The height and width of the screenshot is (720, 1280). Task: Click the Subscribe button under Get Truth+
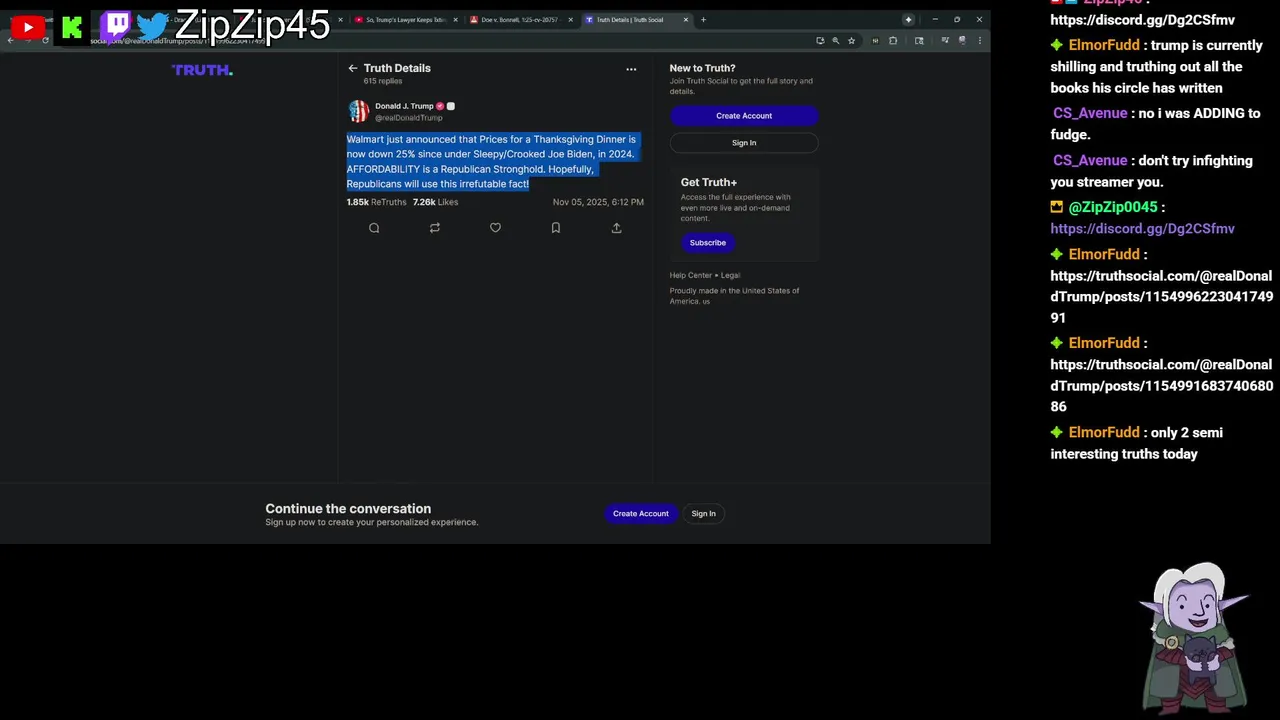(707, 243)
